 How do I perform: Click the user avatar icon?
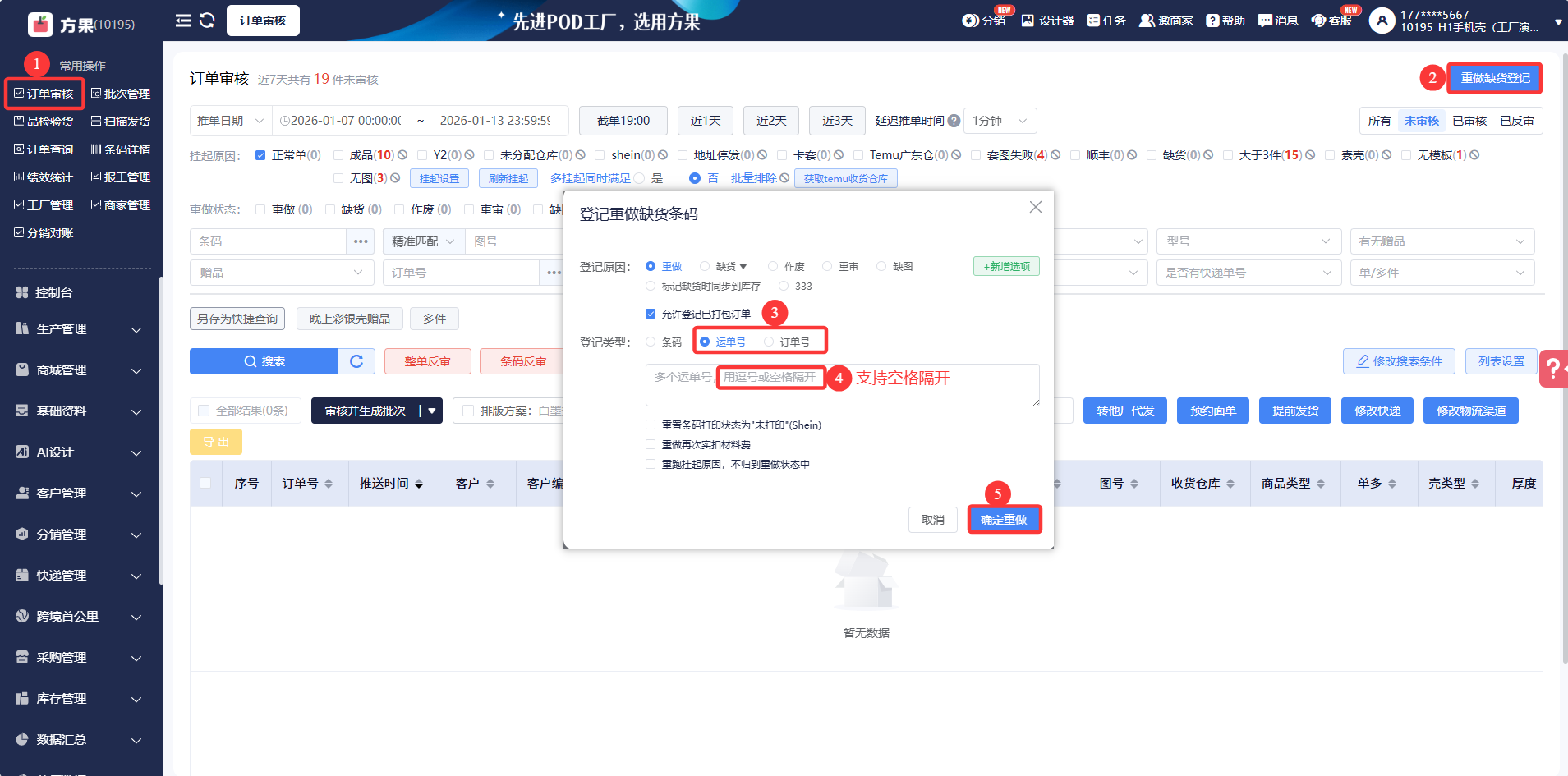[x=1382, y=21]
